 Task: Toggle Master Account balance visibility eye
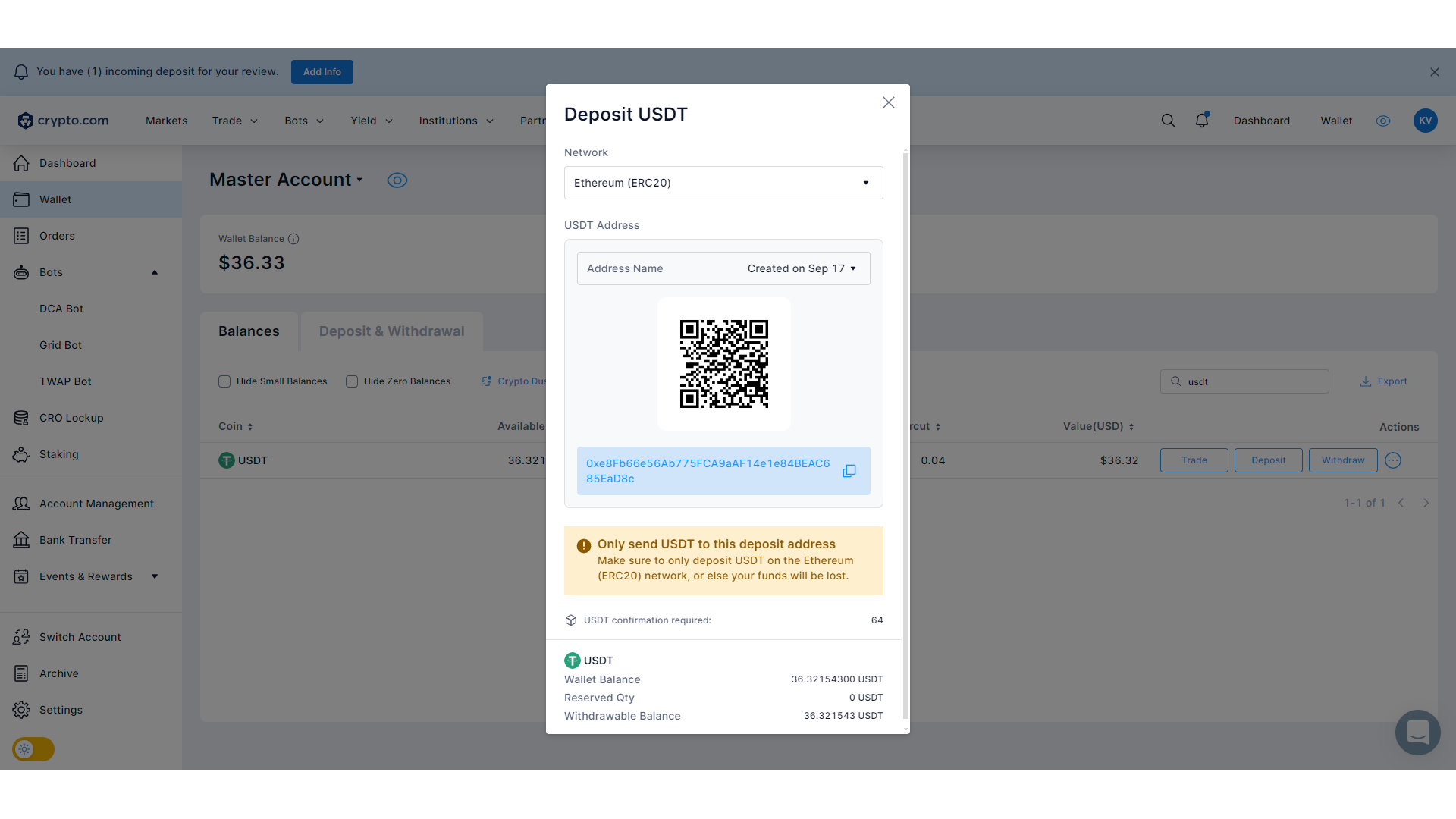pos(397,180)
